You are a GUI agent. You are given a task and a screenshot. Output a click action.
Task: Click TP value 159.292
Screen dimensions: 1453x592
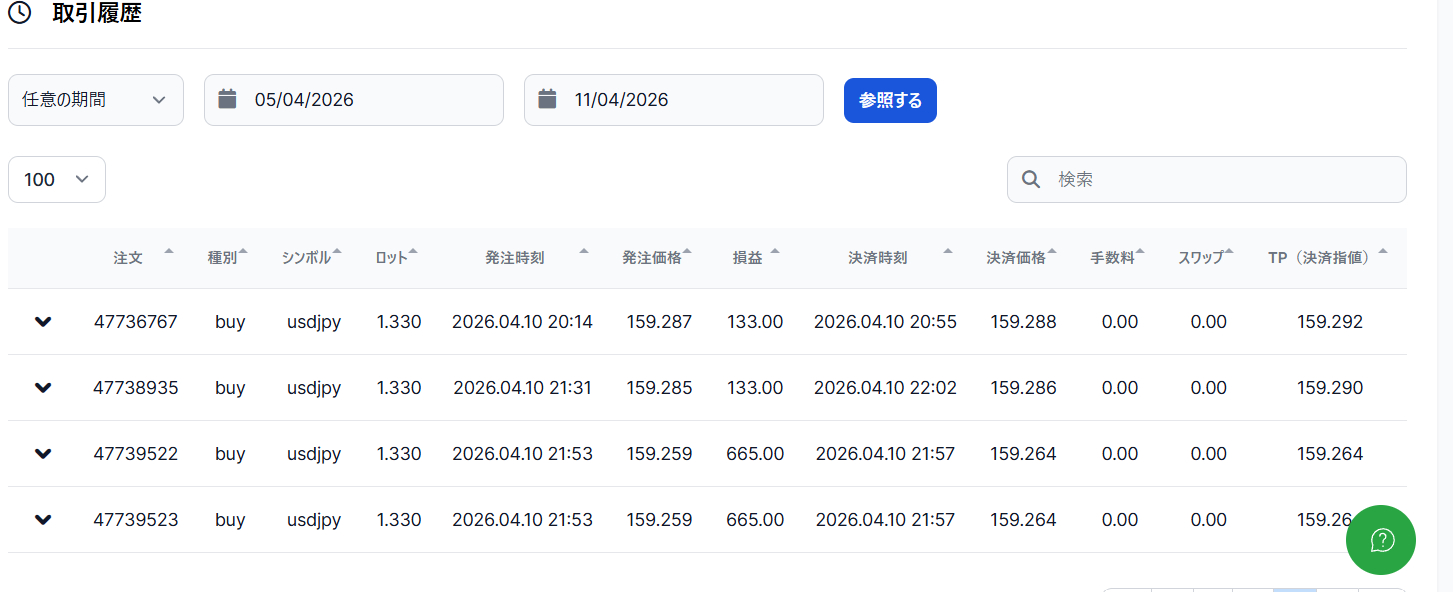pyautogui.click(x=1330, y=322)
